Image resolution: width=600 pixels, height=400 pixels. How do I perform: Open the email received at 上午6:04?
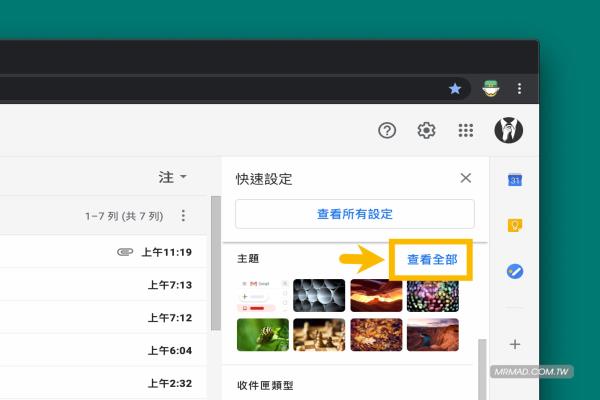pos(103,350)
